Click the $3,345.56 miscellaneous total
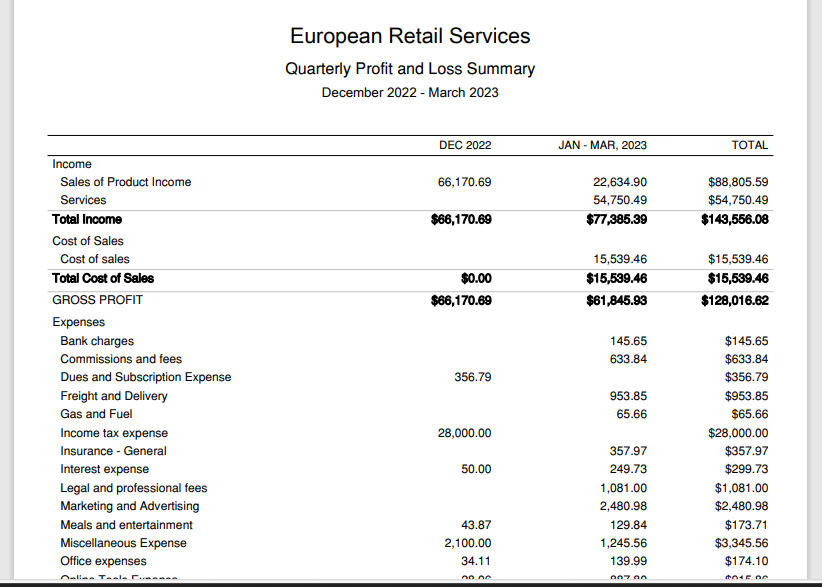This screenshot has width=822, height=587. coord(742,543)
